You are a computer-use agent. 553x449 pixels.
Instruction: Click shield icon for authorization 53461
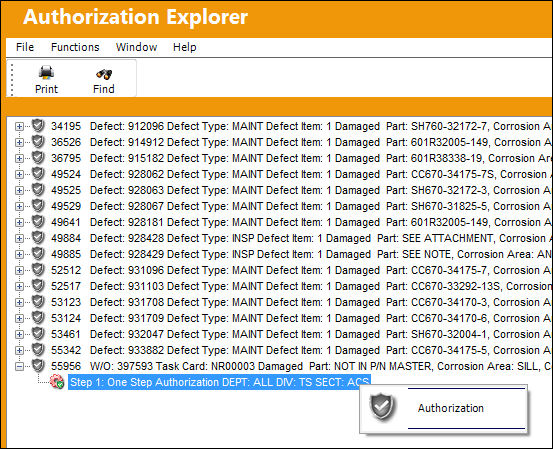(x=38, y=334)
